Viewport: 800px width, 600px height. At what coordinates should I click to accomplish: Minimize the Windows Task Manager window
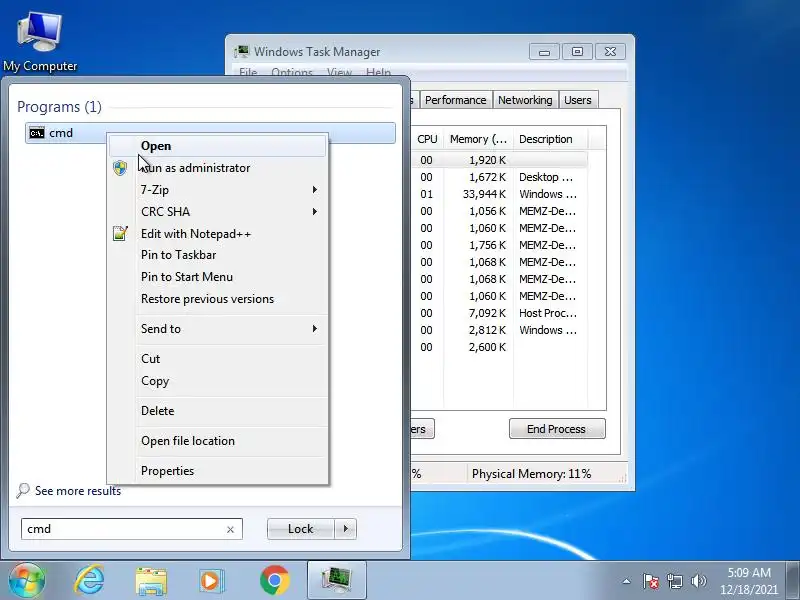(544, 52)
